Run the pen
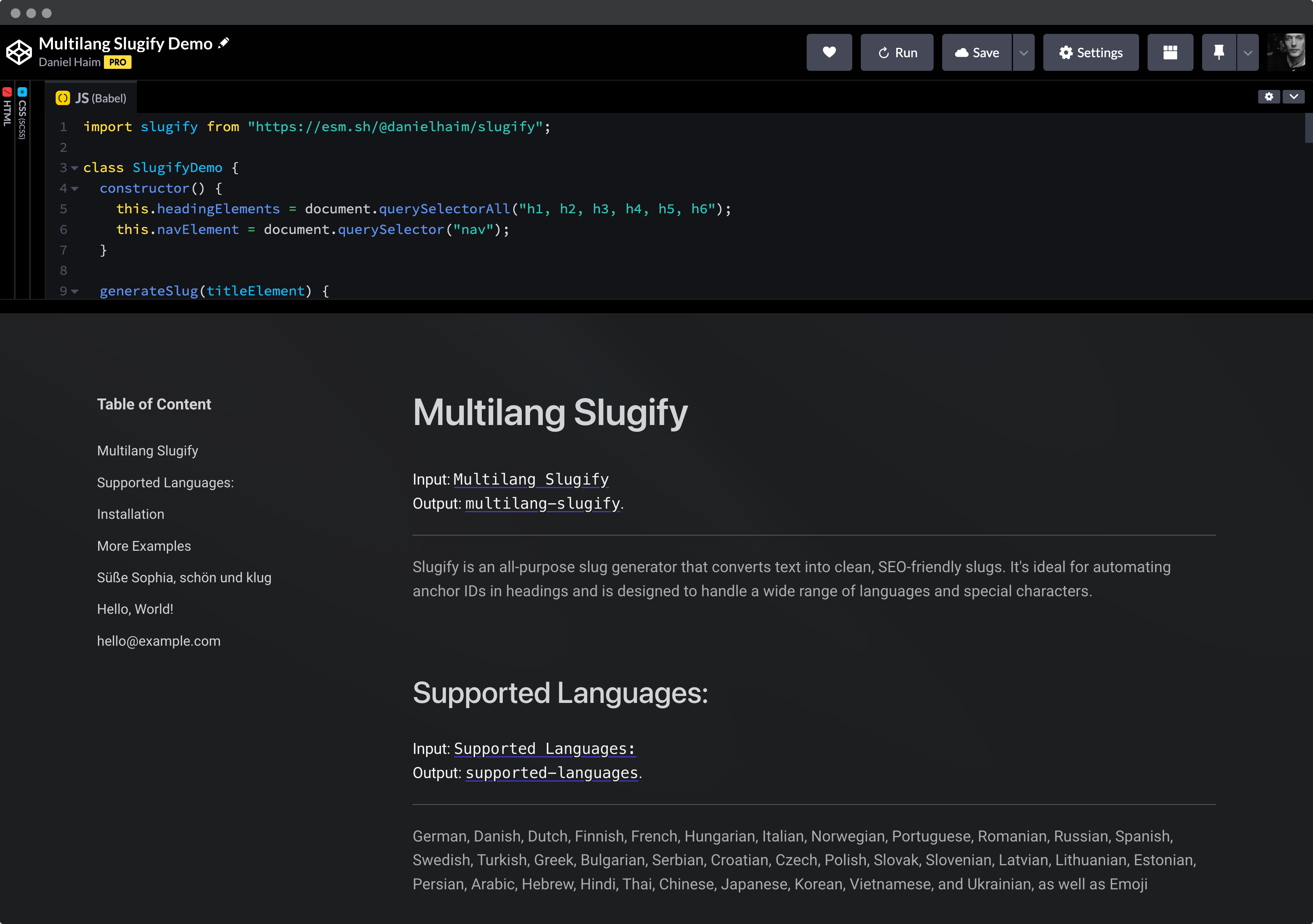1313x924 pixels. 897,52
